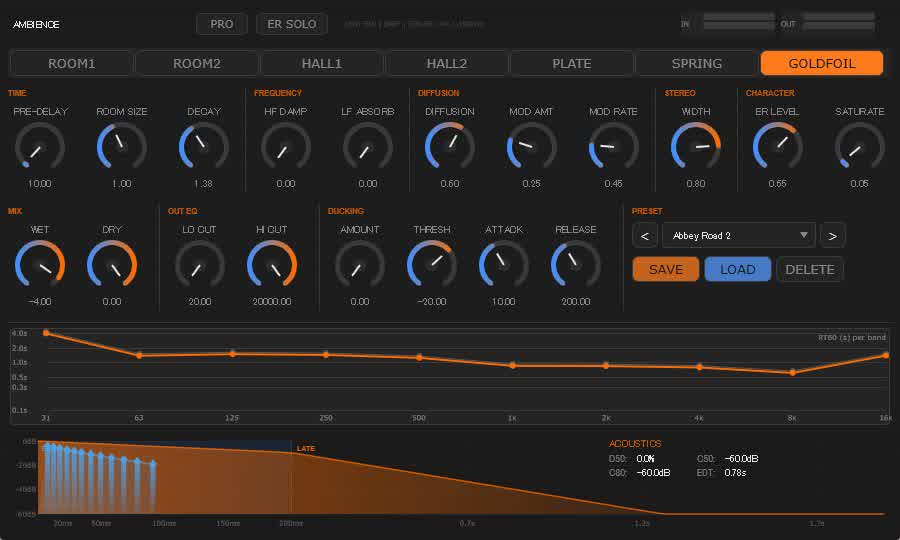This screenshot has width=900, height=540.
Task: Select the ROOM2 algorithm tab
Action: pyautogui.click(x=196, y=63)
